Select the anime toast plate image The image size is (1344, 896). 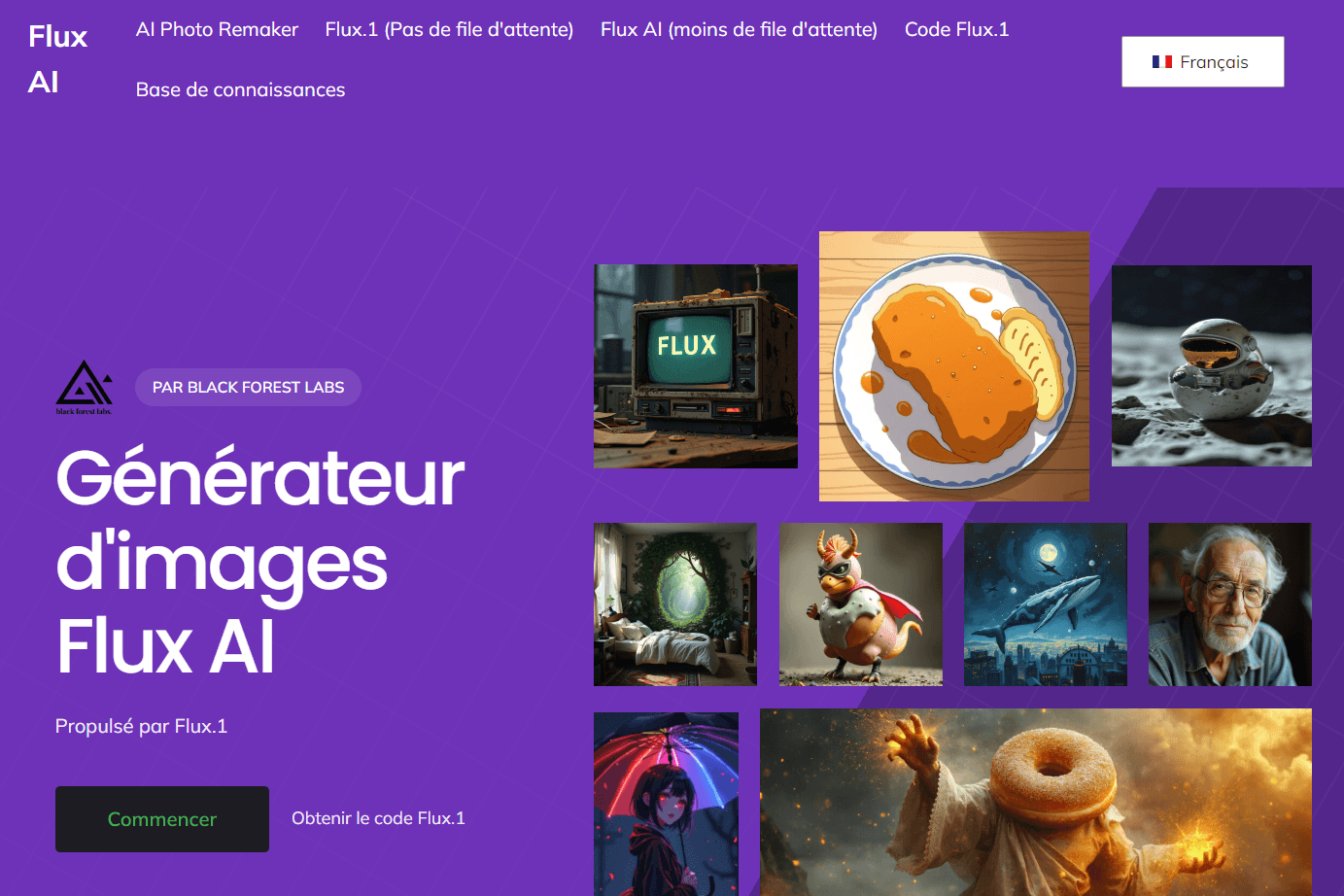(954, 366)
